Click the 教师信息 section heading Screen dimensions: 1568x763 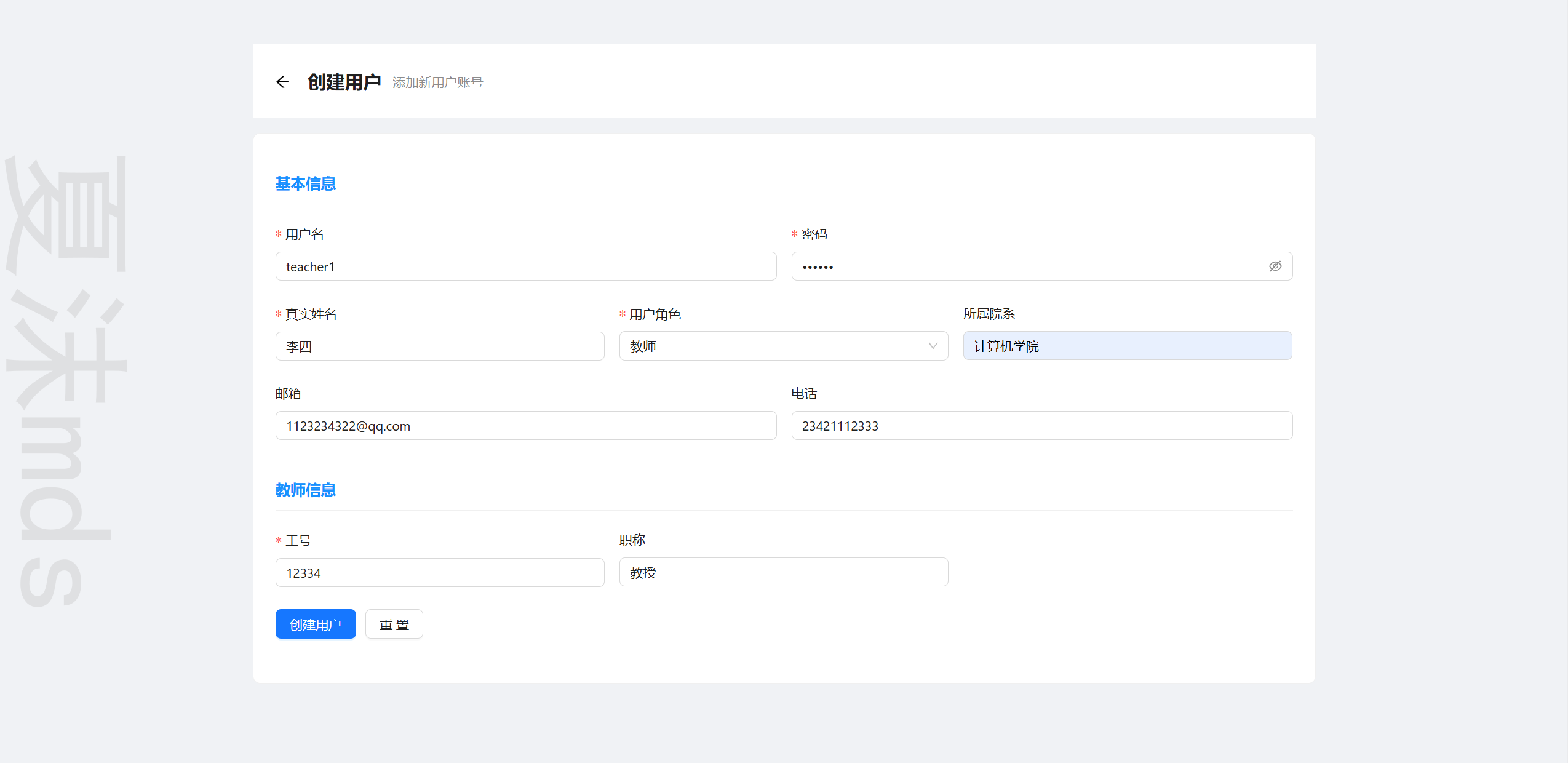[305, 490]
